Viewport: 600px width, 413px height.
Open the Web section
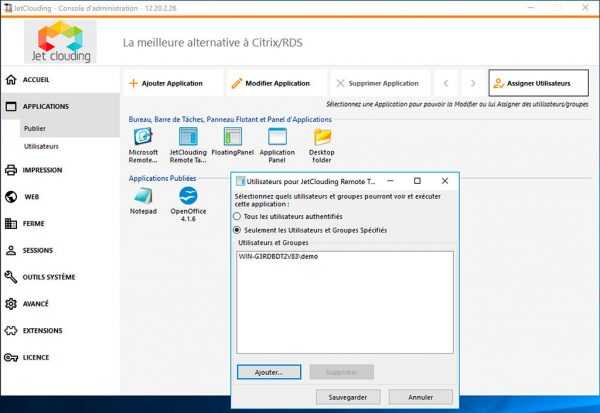point(32,197)
